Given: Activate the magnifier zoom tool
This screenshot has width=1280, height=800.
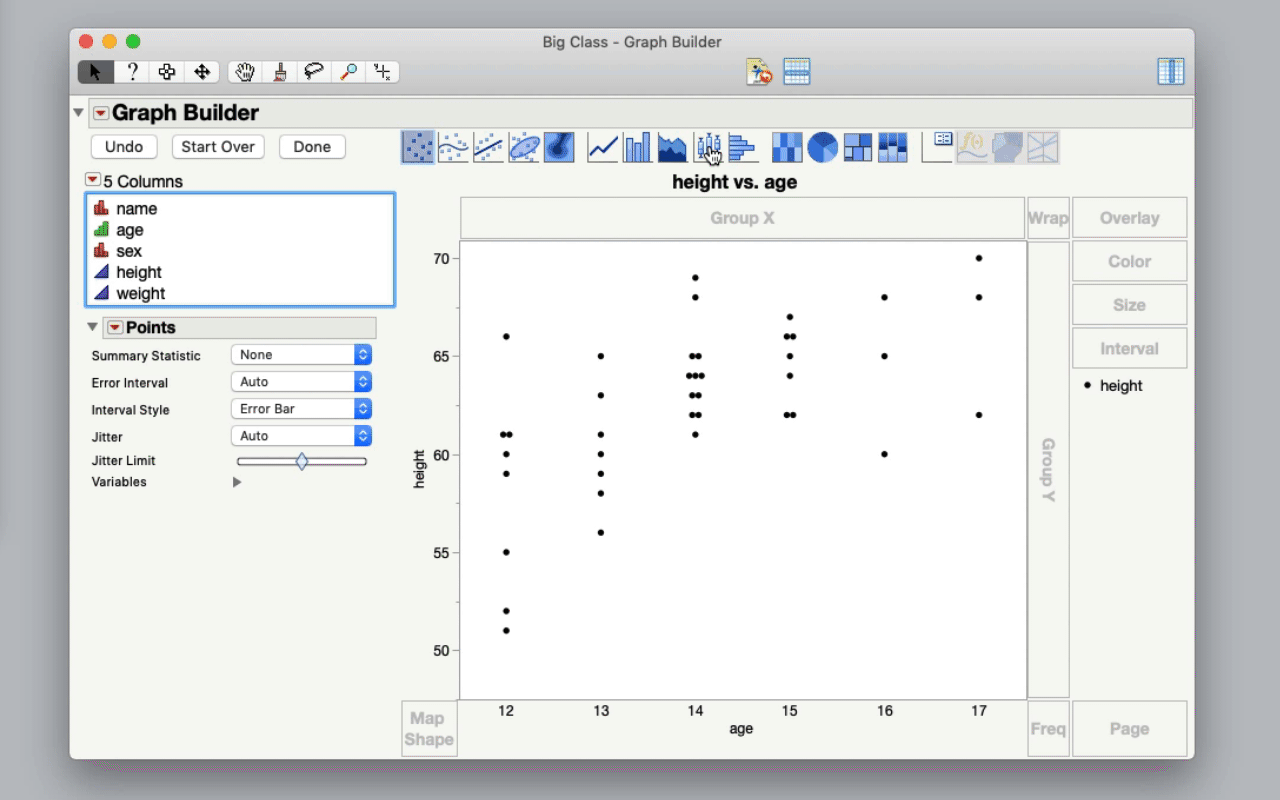Looking at the screenshot, I should (x=348, y=72).
